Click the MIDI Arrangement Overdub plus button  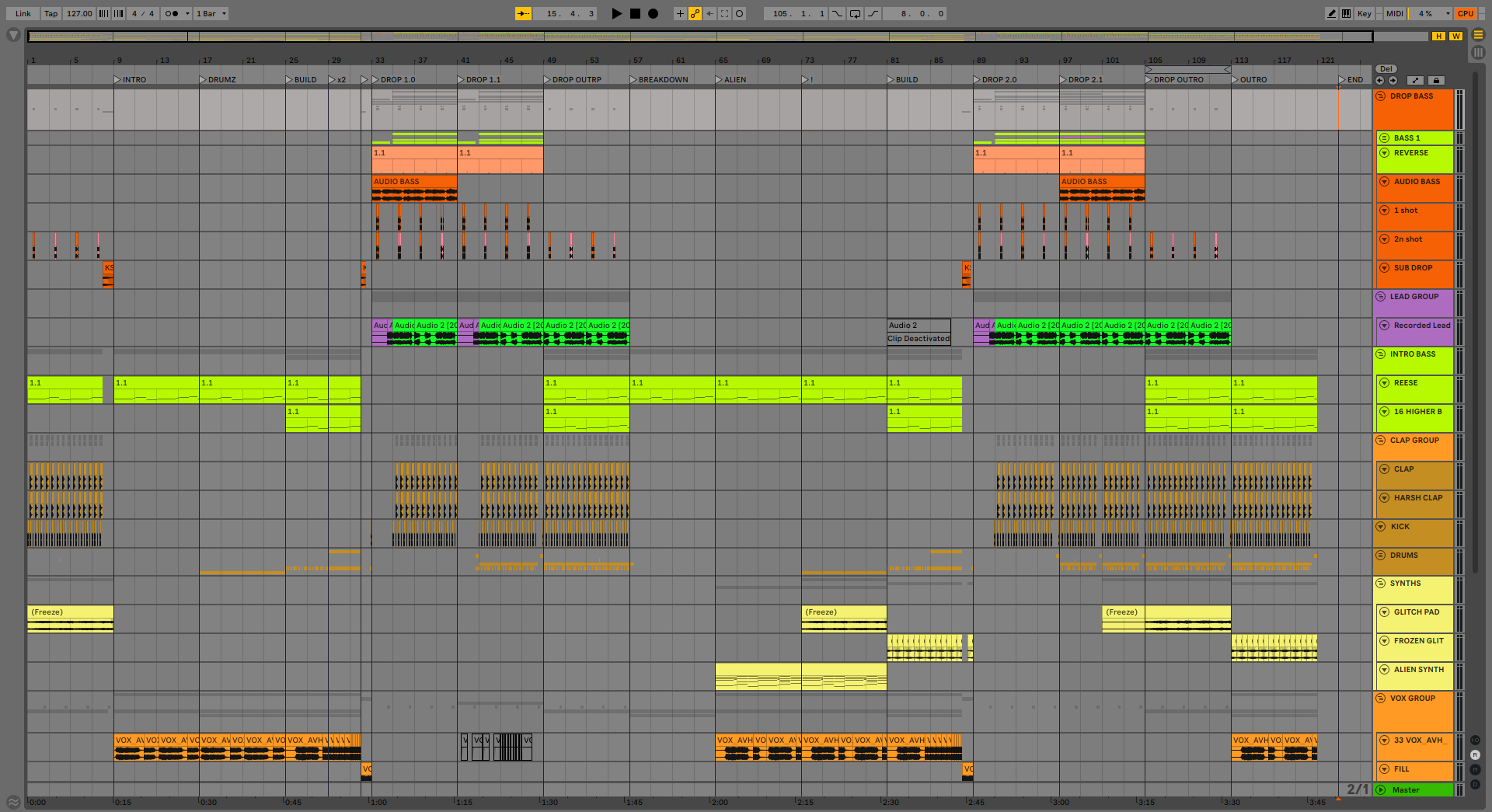[680, 13]
